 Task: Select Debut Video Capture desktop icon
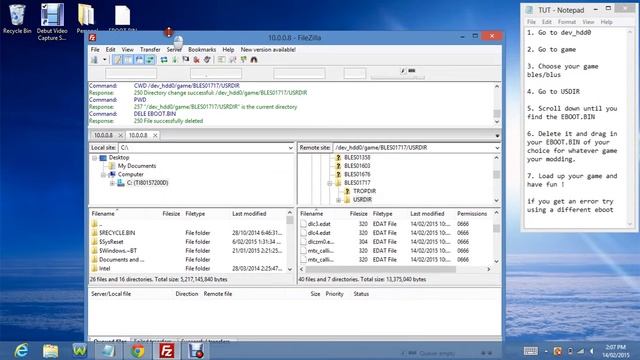[52, 22]
